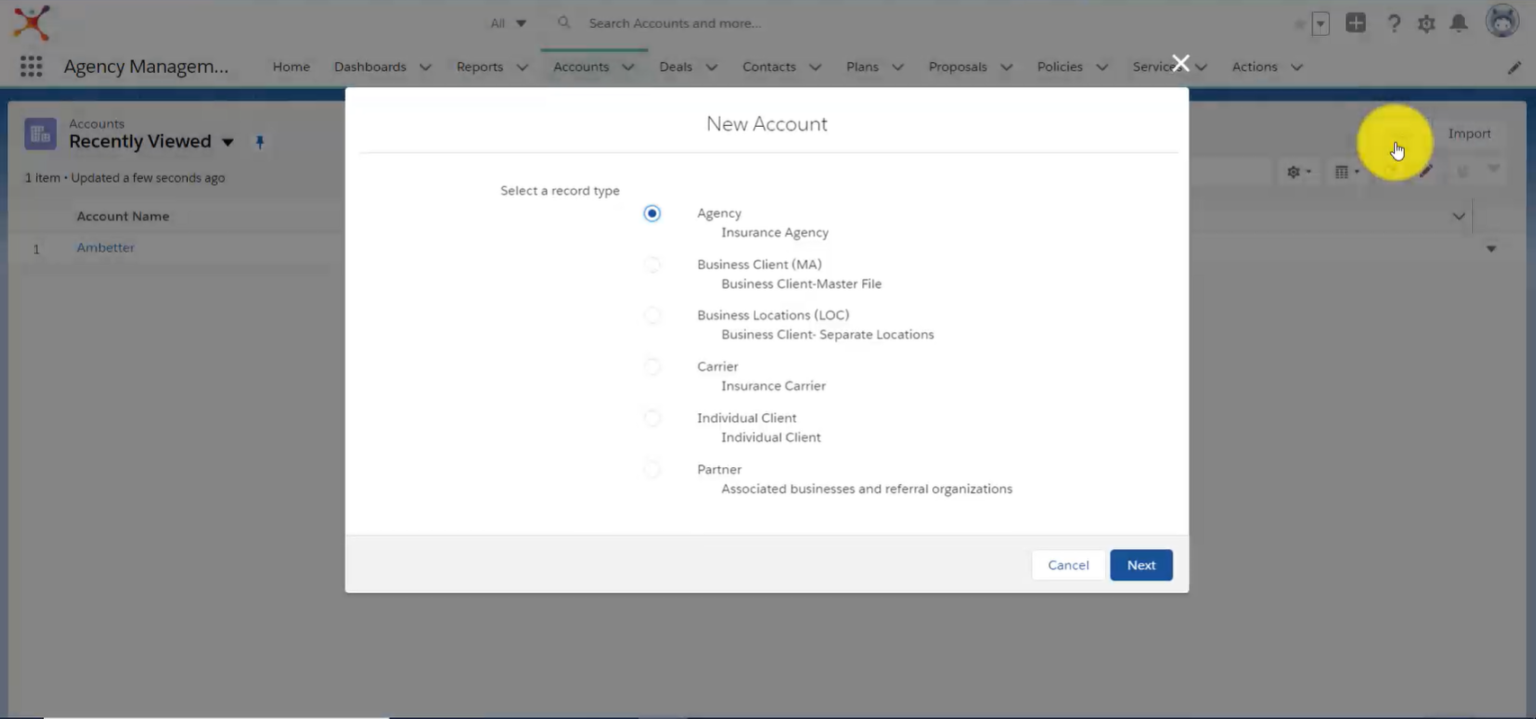Click the Salesforce Setup gear icon
The width and height of the screenshot is (1536, 719).
[1426, 23]
